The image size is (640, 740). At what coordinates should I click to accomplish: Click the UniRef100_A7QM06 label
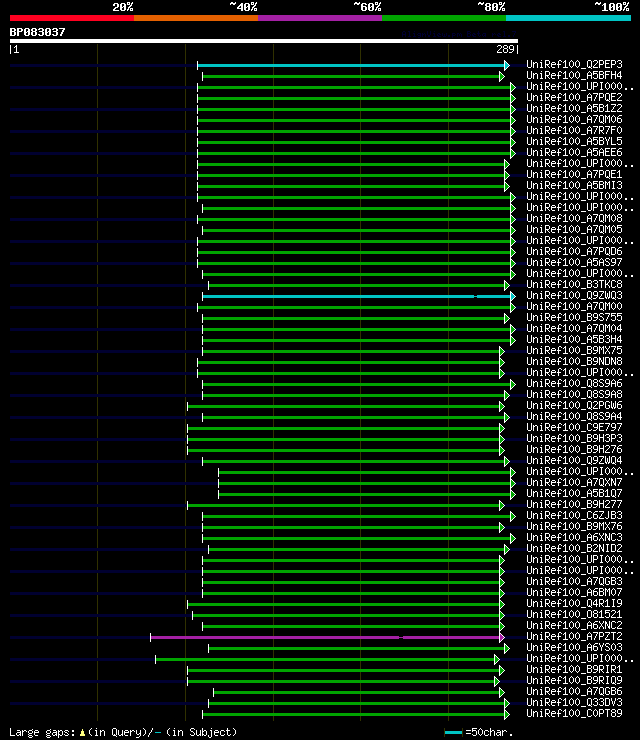(574, 119)
